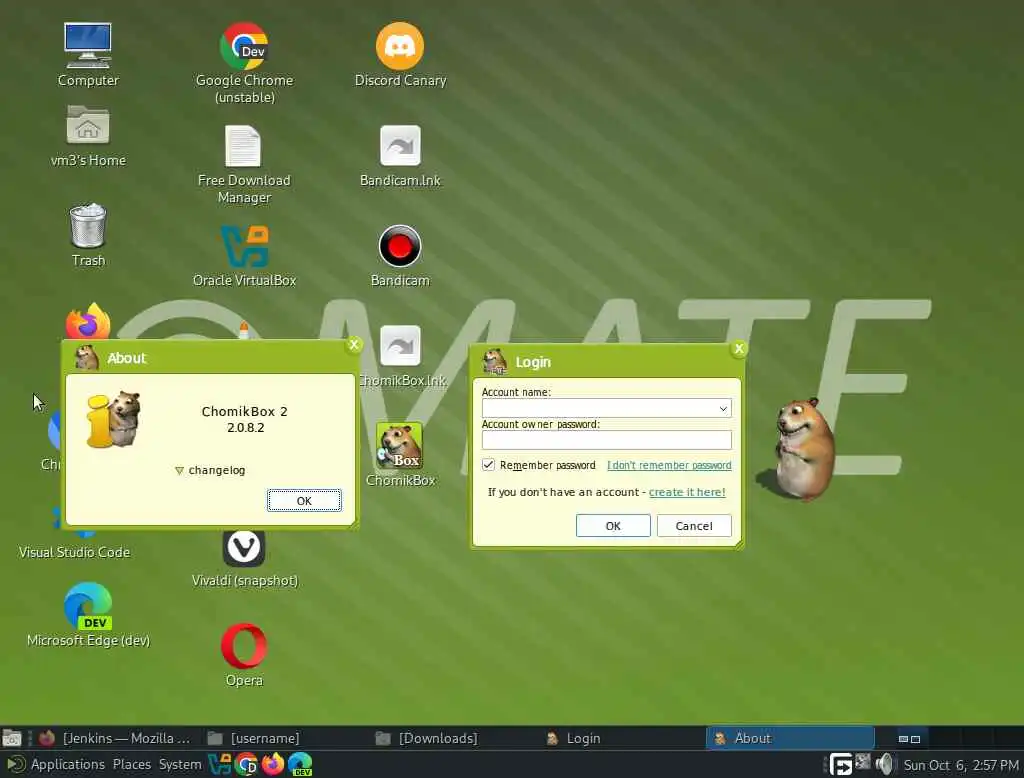Select the Visual Studio Code desktop icon label
The height and width of the screenshot is (778, 1024).
(x=74, y=553)
